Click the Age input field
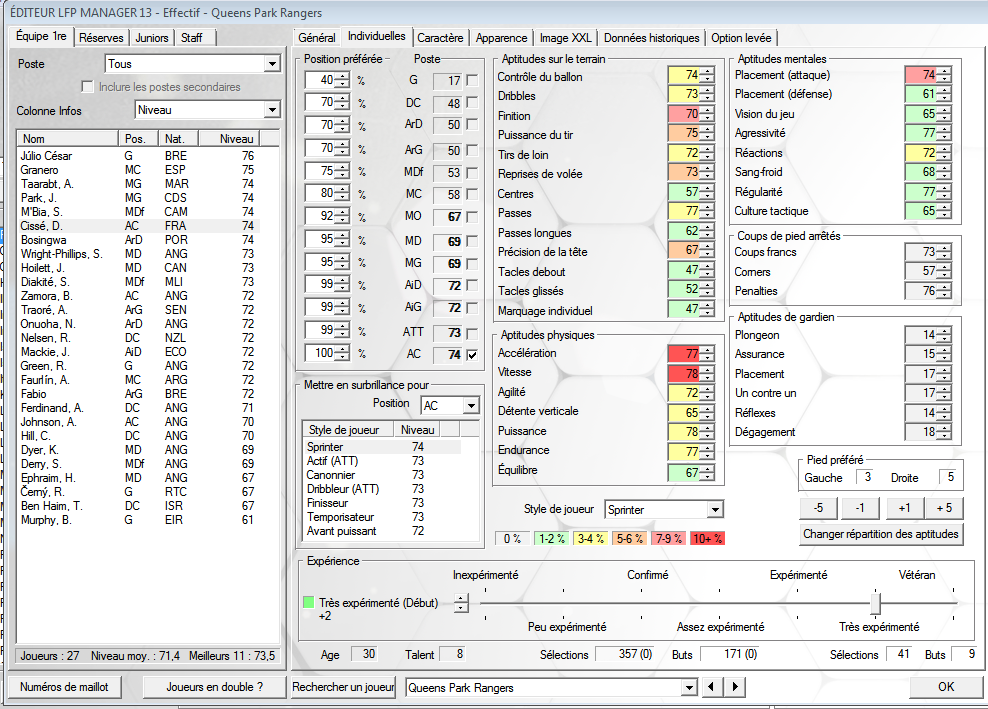This screenshot has width=988, height=709. (365, 654)
